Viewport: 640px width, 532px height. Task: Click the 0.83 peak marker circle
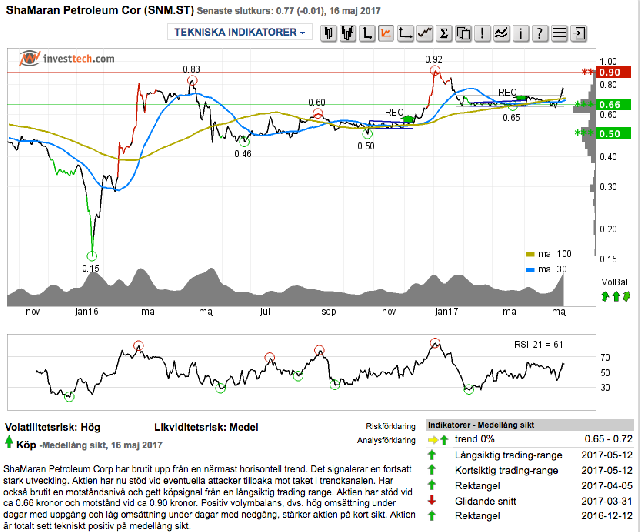pyautogui.click(x=192, y=80)
